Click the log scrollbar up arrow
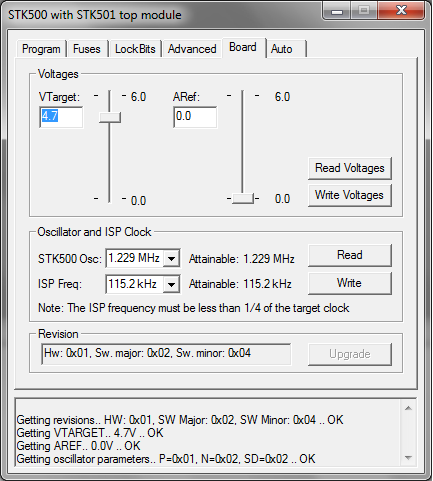Viewport: 433px width, 481px height. pos(408,408)
